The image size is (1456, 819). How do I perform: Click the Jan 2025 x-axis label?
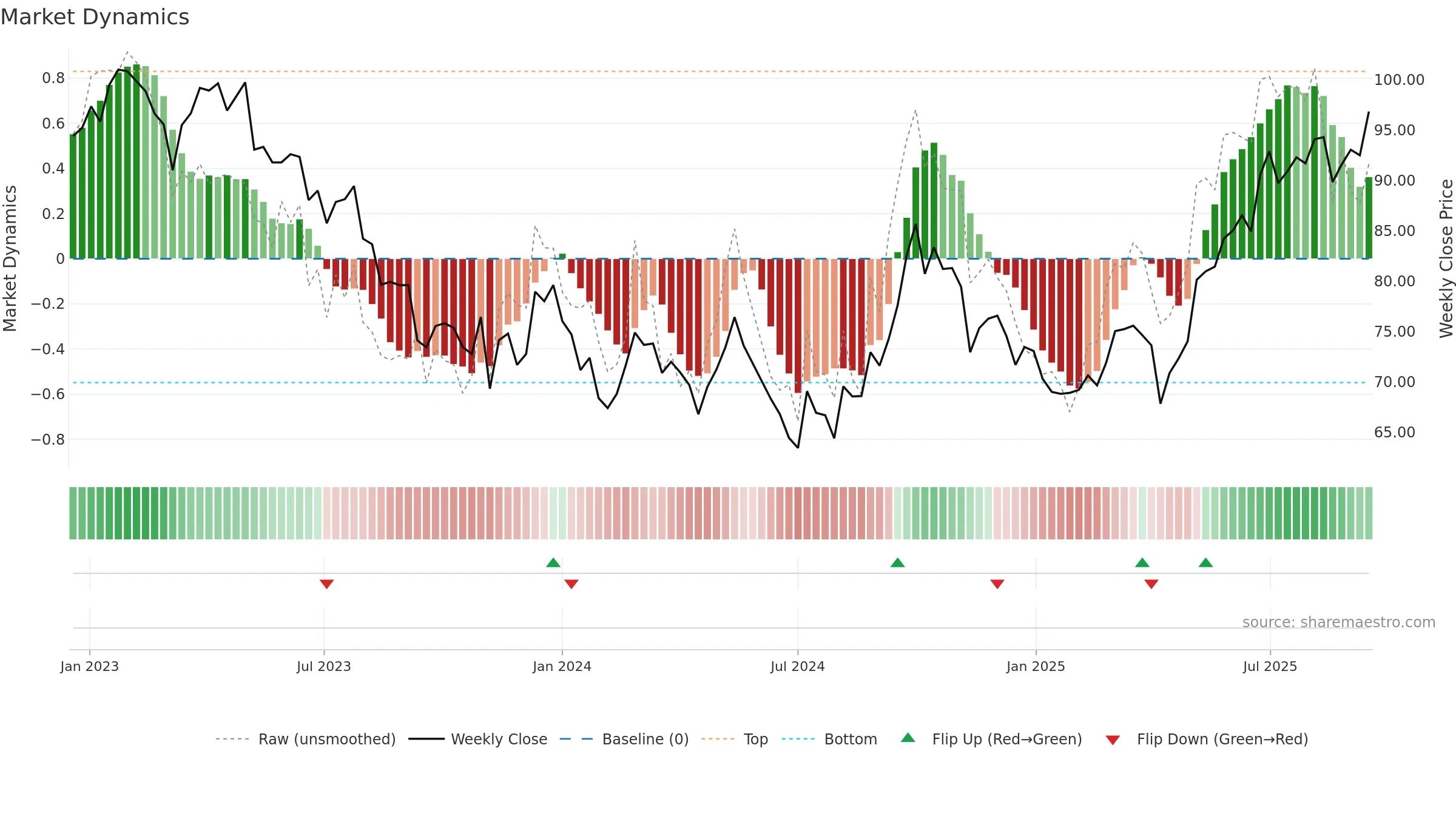click(x=1036, y=666)
